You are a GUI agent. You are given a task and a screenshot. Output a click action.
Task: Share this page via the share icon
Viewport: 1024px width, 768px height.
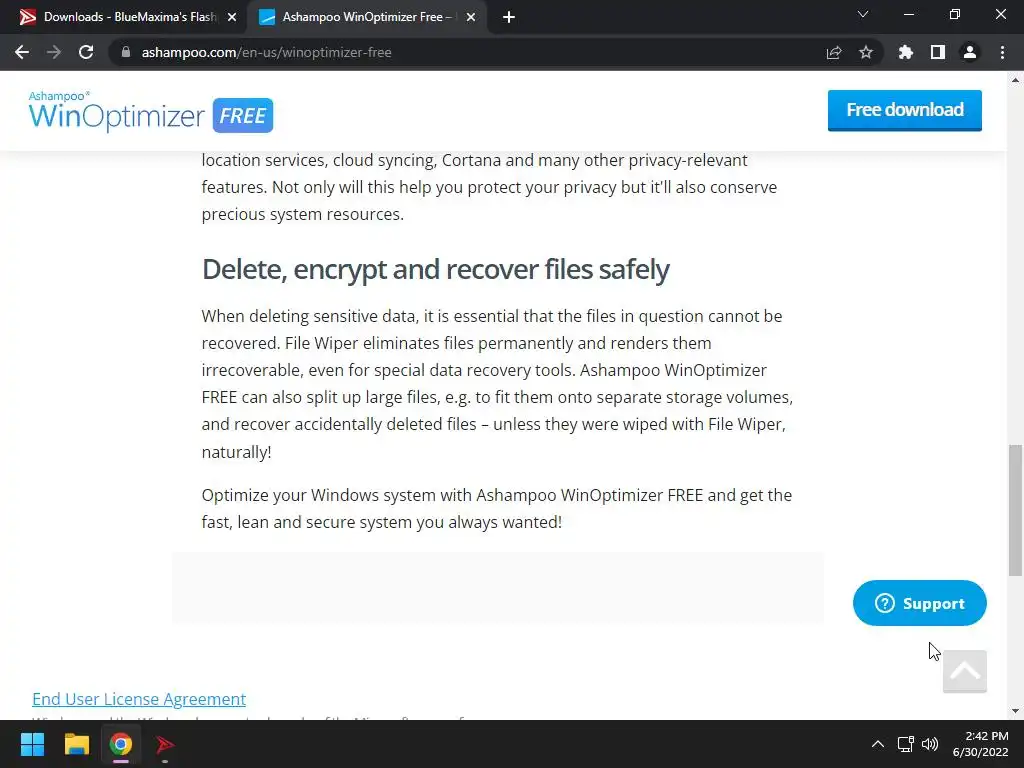[834, 52]
